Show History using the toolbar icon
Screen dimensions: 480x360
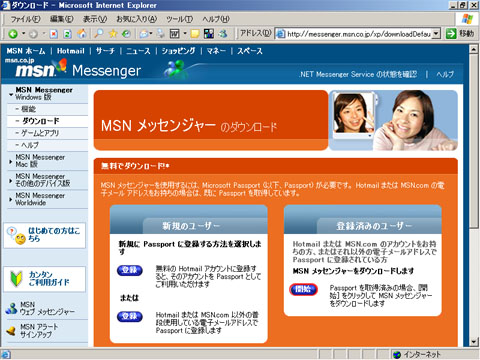tap(126, 34)
